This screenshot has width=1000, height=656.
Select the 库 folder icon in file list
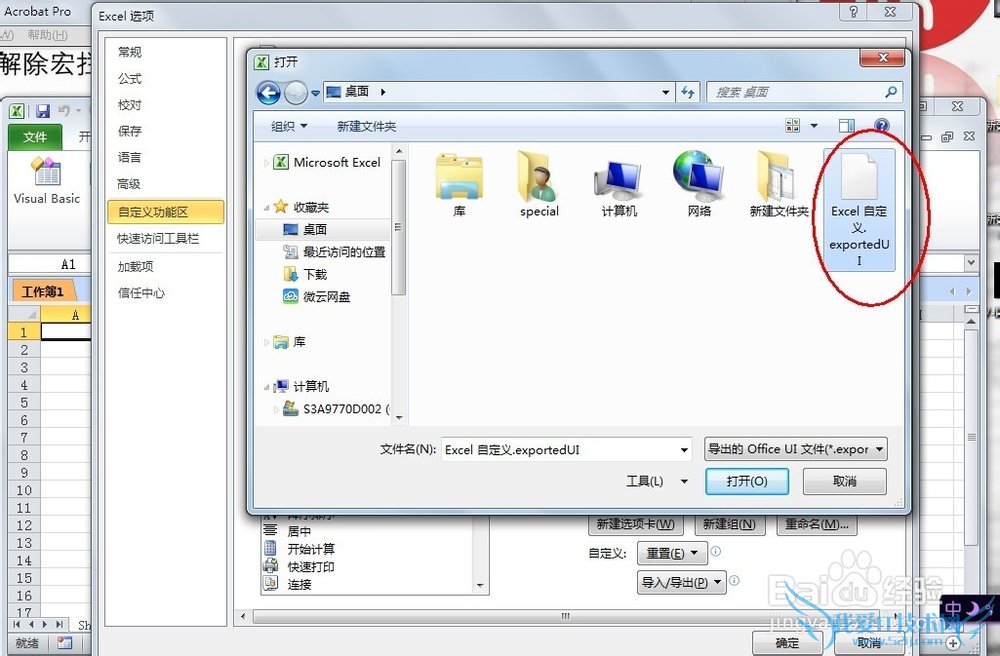point(459,185)
